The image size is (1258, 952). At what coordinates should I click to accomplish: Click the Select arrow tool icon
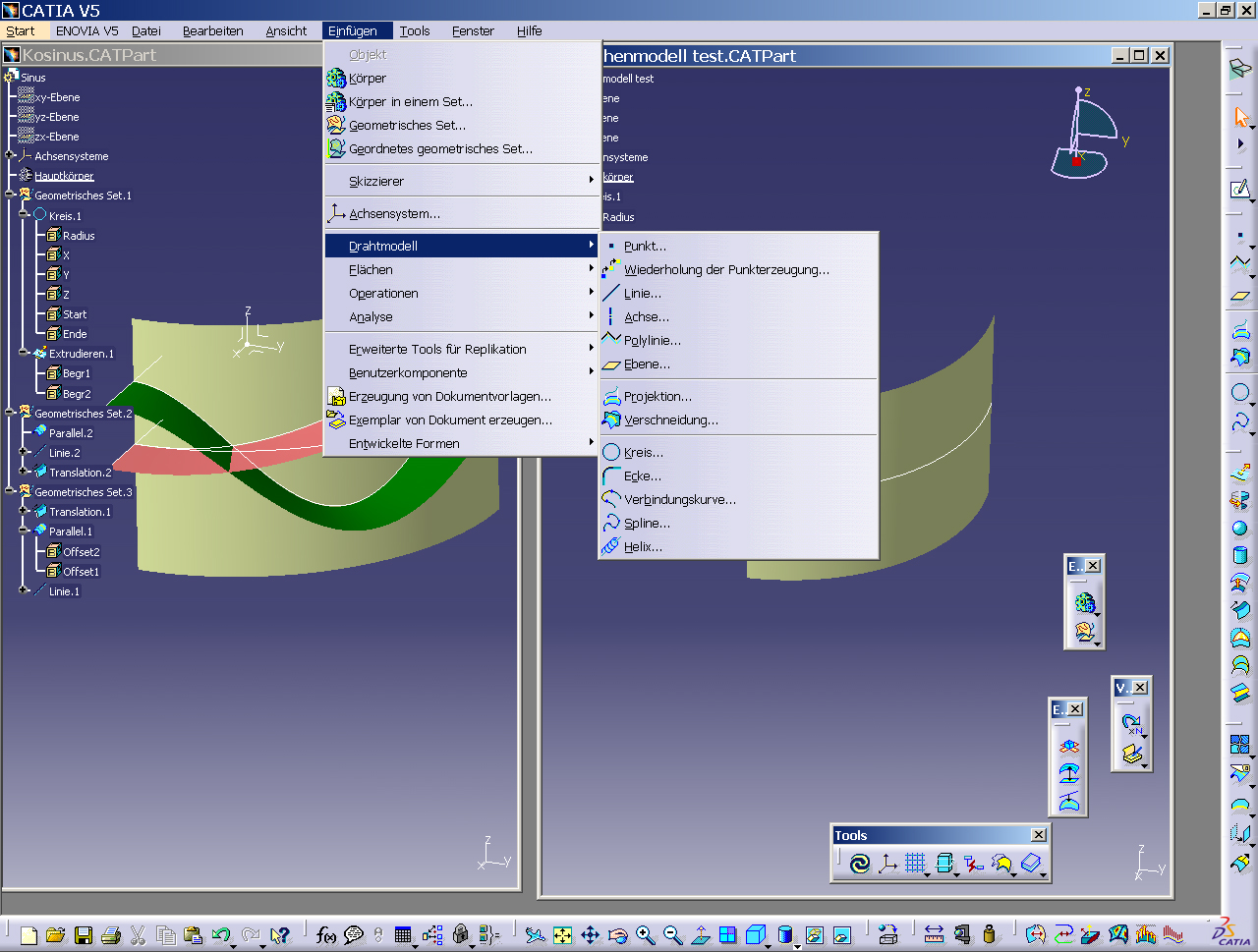pos(1241,117)
